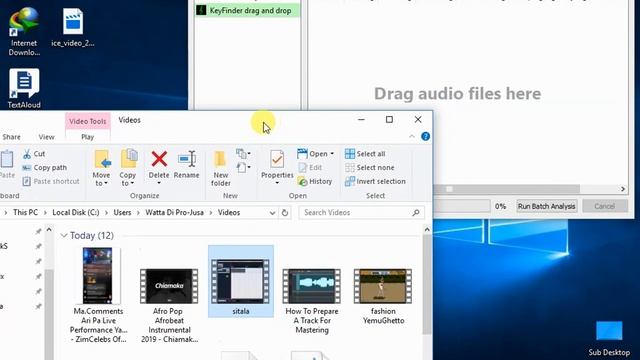The image size is (640, 360).
Task: Click the Users breadcrumb
Action: pos(122,213)
